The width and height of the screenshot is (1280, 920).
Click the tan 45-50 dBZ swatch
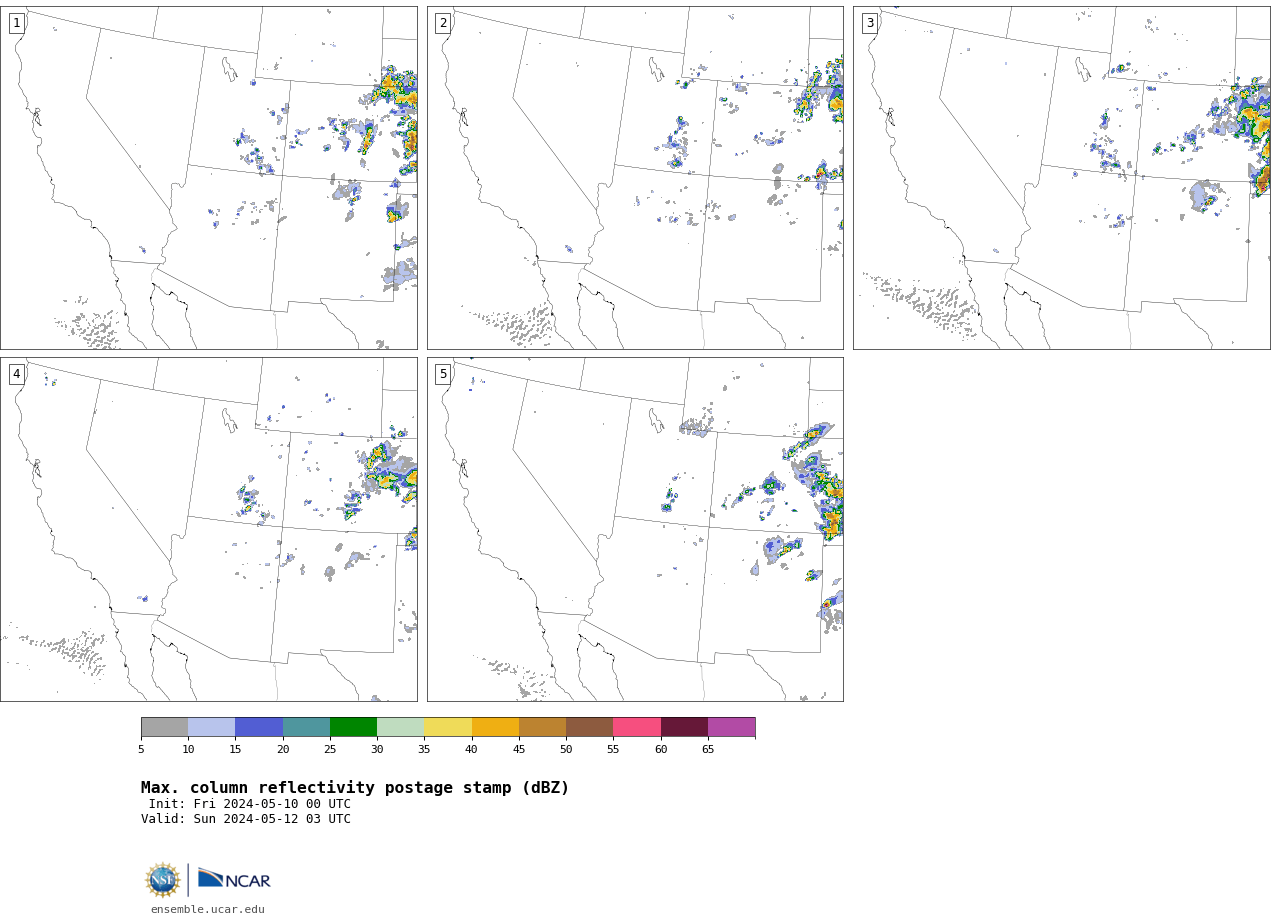[542, 727]
